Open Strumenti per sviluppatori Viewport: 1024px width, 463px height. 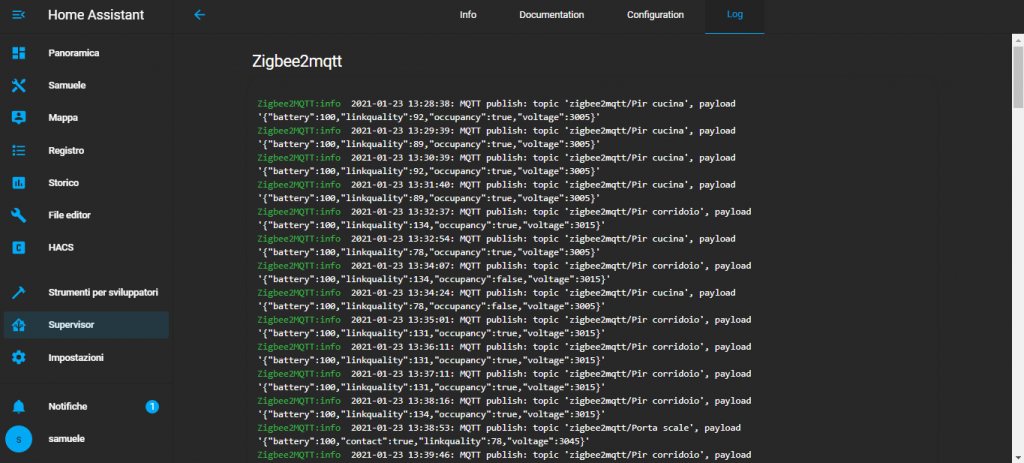103,293
